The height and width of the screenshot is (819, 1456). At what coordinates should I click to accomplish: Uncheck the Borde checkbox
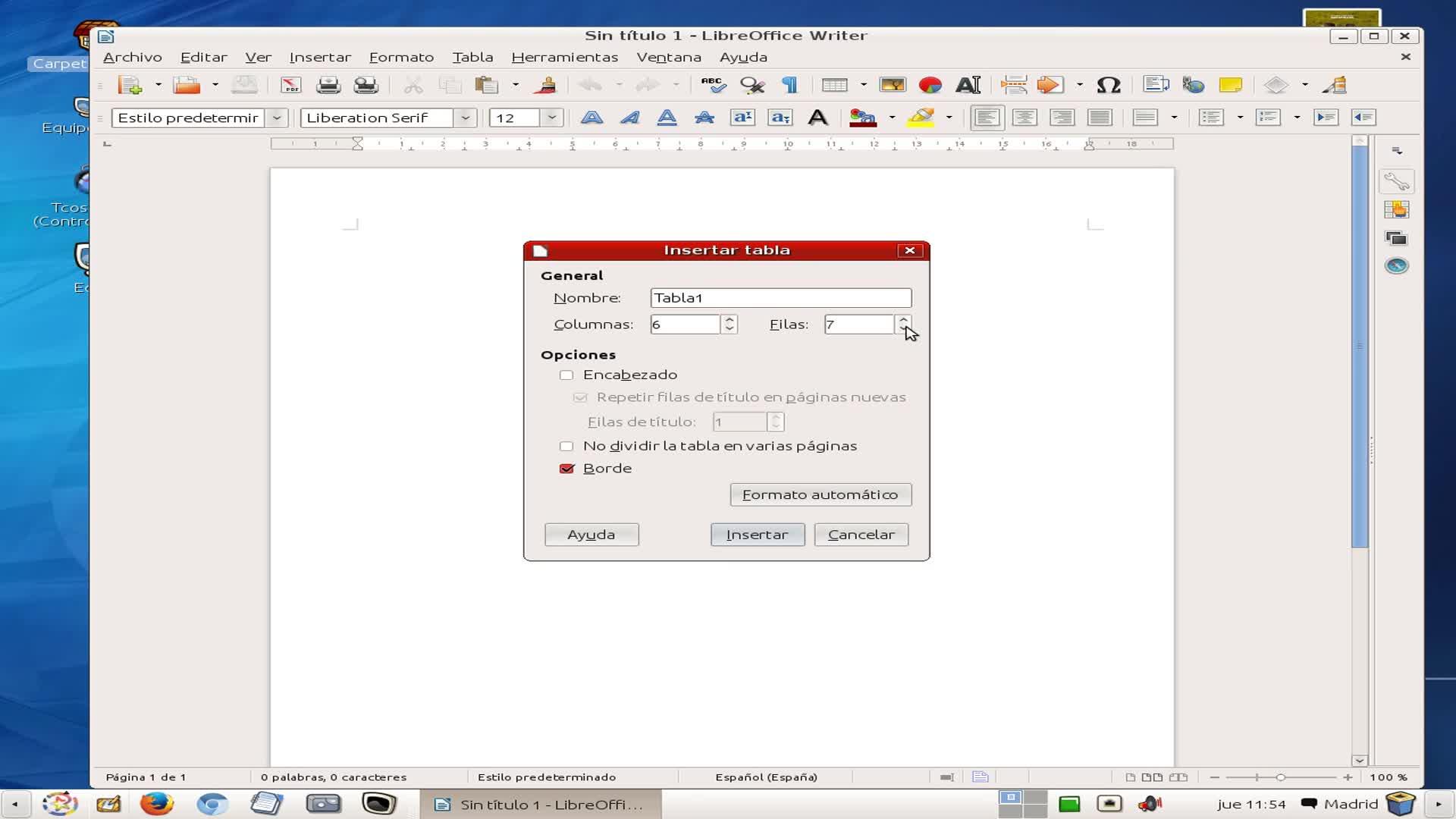coord(566,469)
